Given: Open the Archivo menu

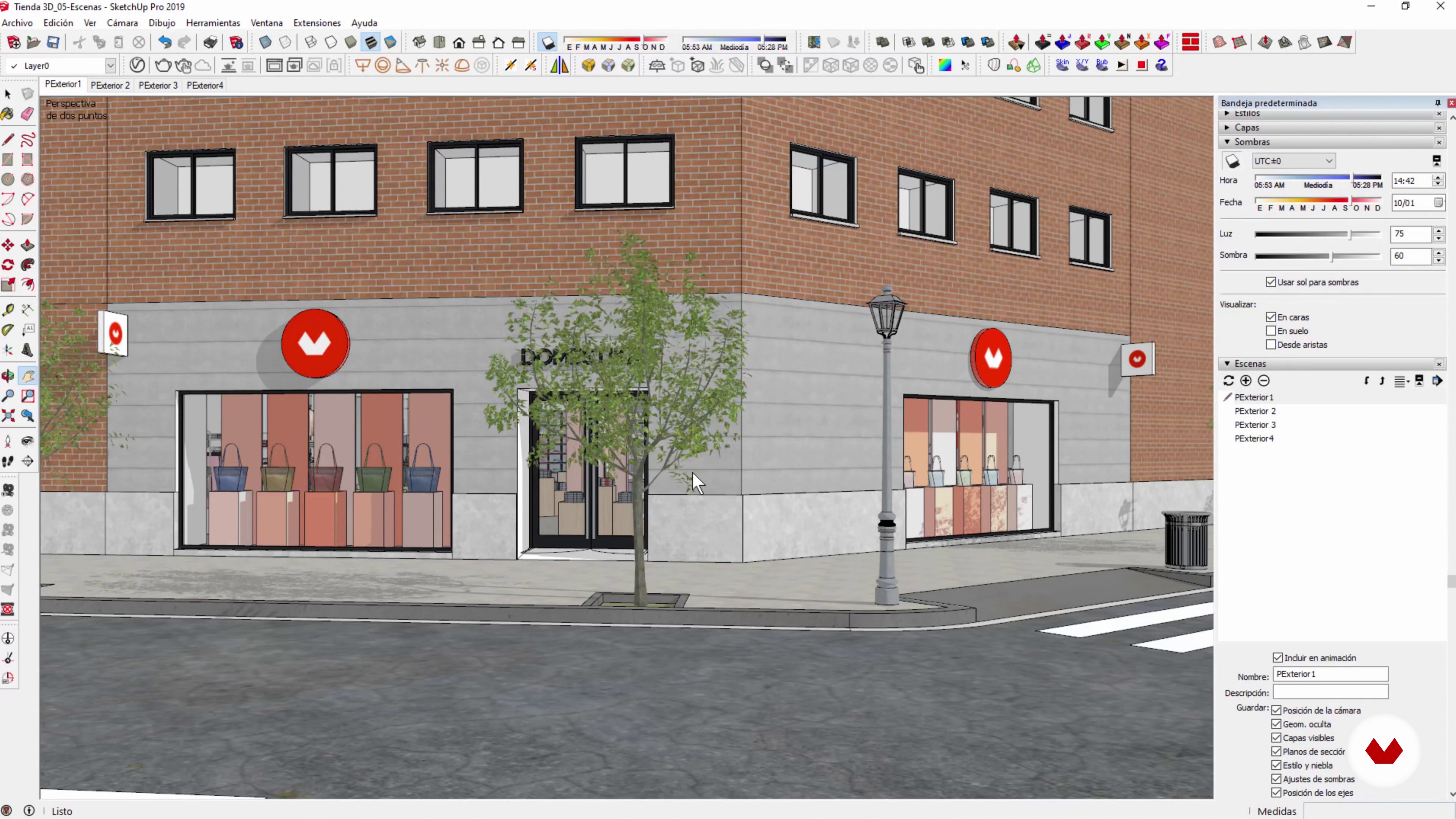Looking at the screenshot, I should click(17, 23).
